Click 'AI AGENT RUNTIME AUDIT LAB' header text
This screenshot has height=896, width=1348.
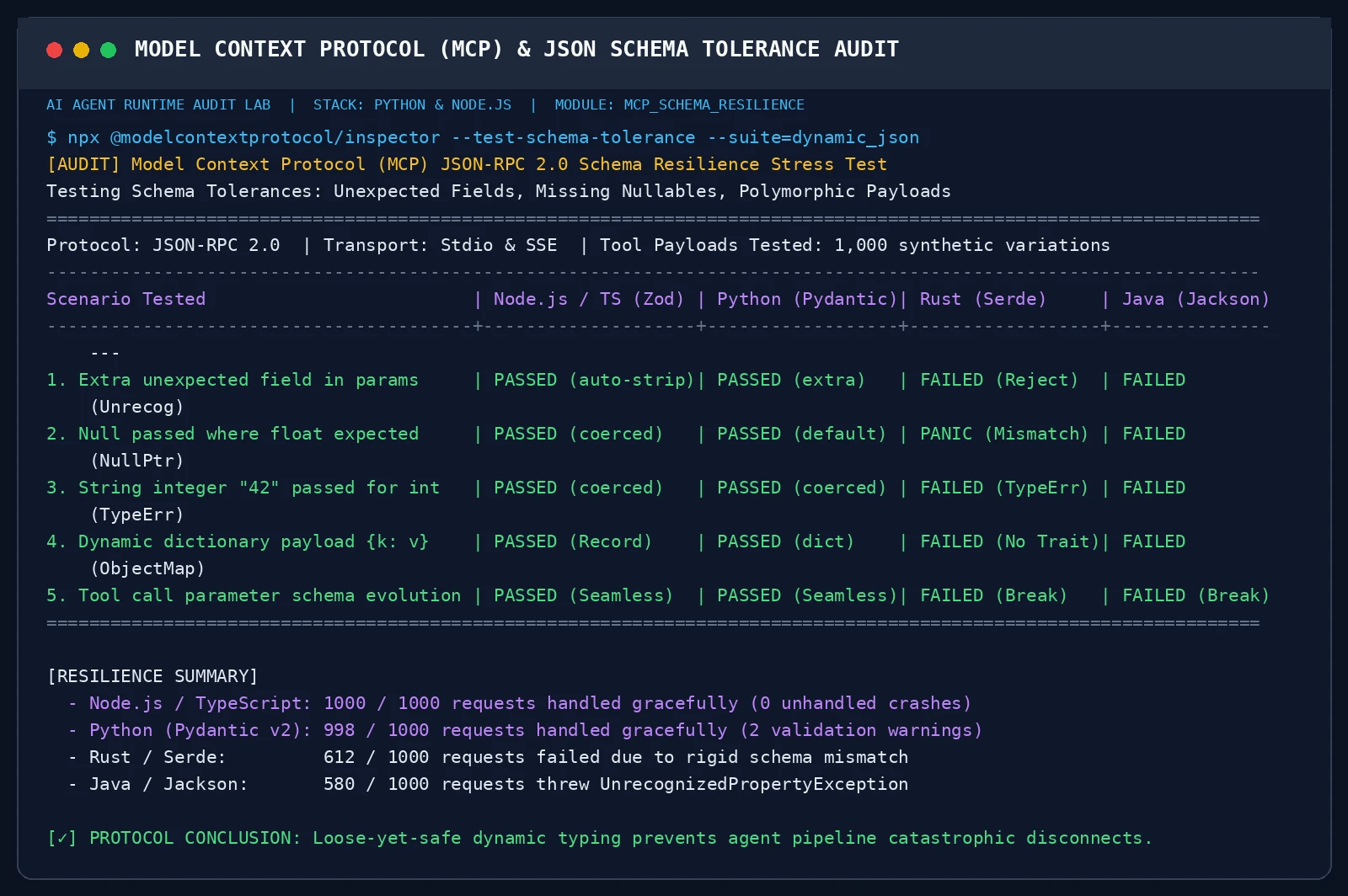point(158,105)
